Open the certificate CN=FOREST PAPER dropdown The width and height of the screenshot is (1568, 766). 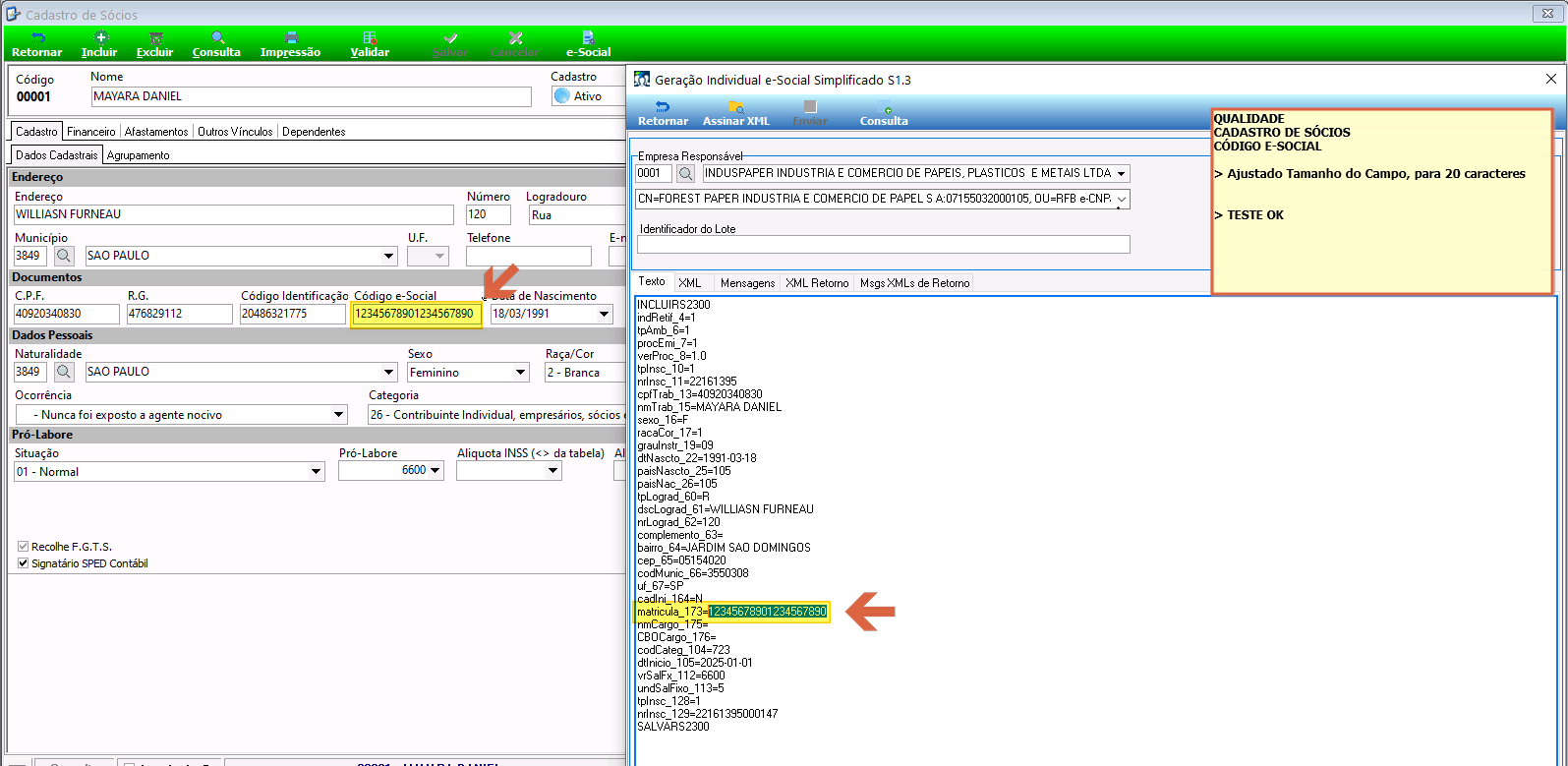coord(1122,199)
